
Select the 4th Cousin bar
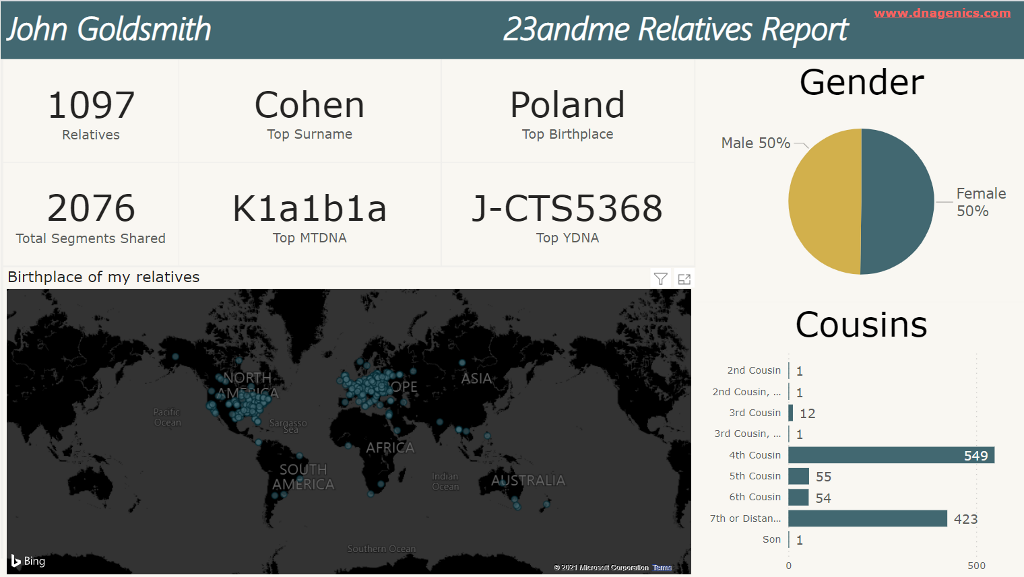(891, 455)
